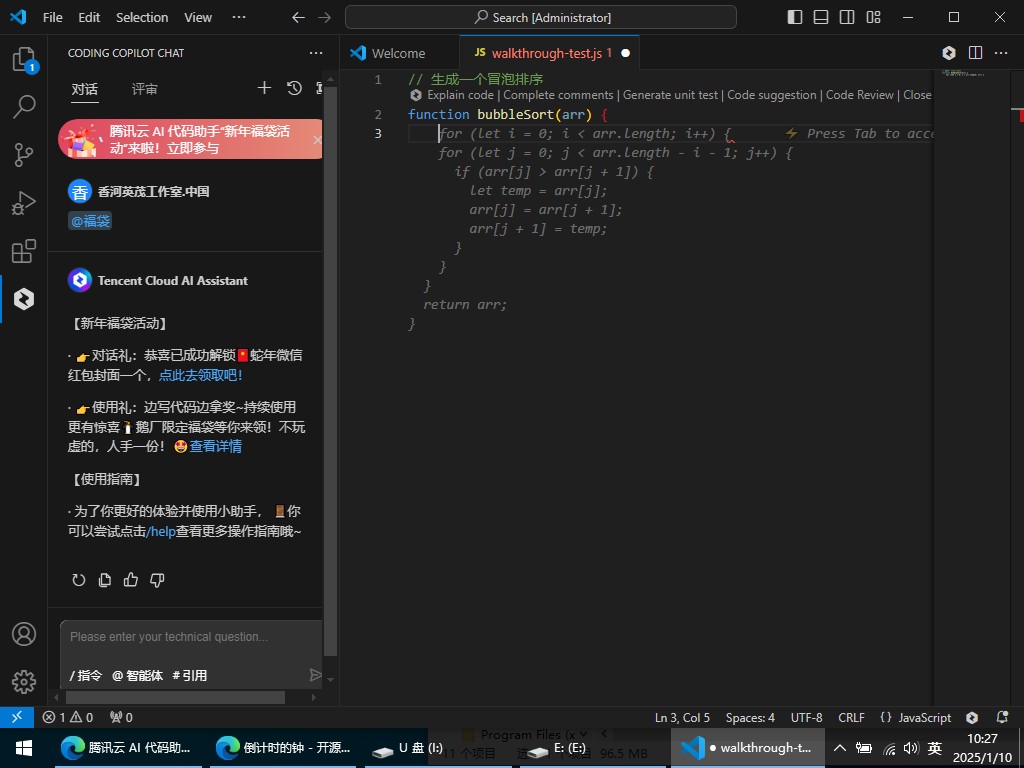Start a new chat with the plus icon

264,88
